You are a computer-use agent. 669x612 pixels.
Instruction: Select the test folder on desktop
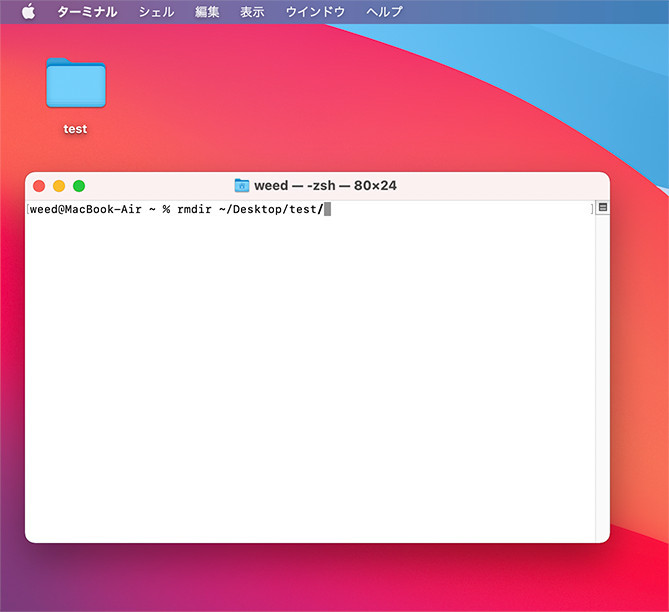(76, 82)
